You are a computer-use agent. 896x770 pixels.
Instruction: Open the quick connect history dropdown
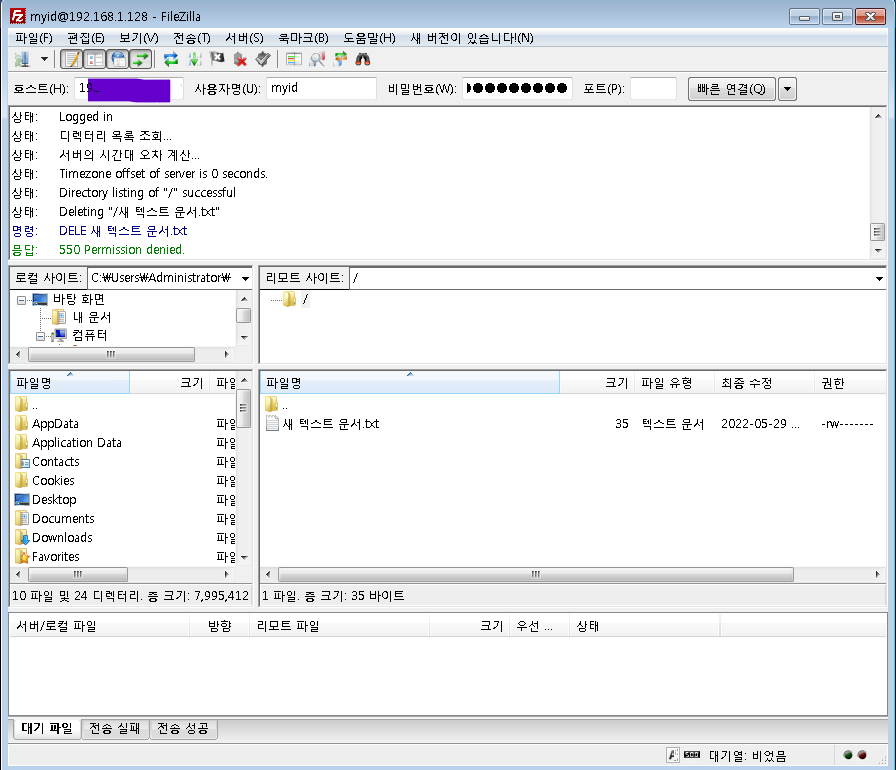787,89
